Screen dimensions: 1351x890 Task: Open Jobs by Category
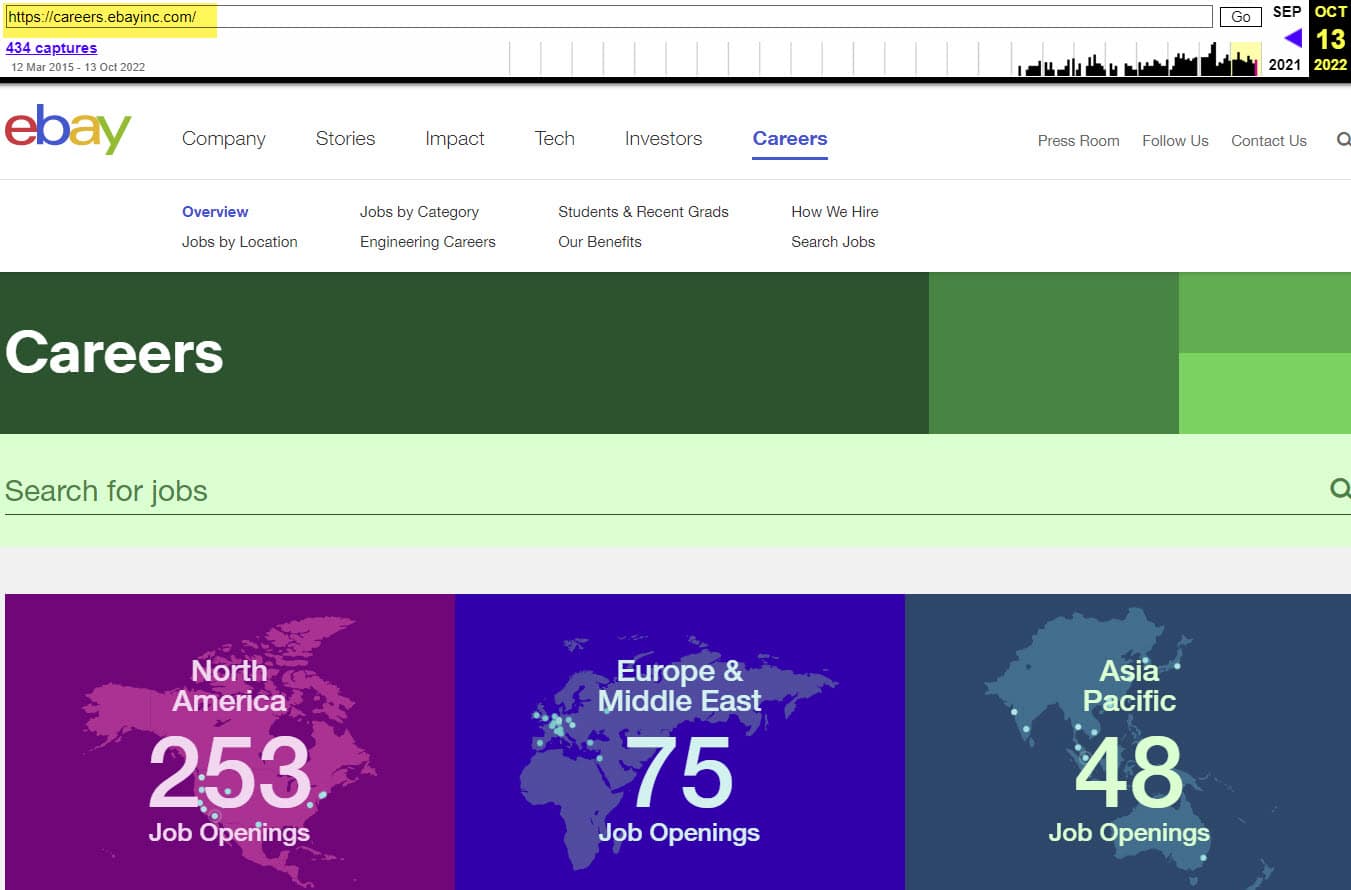(419, 212)
